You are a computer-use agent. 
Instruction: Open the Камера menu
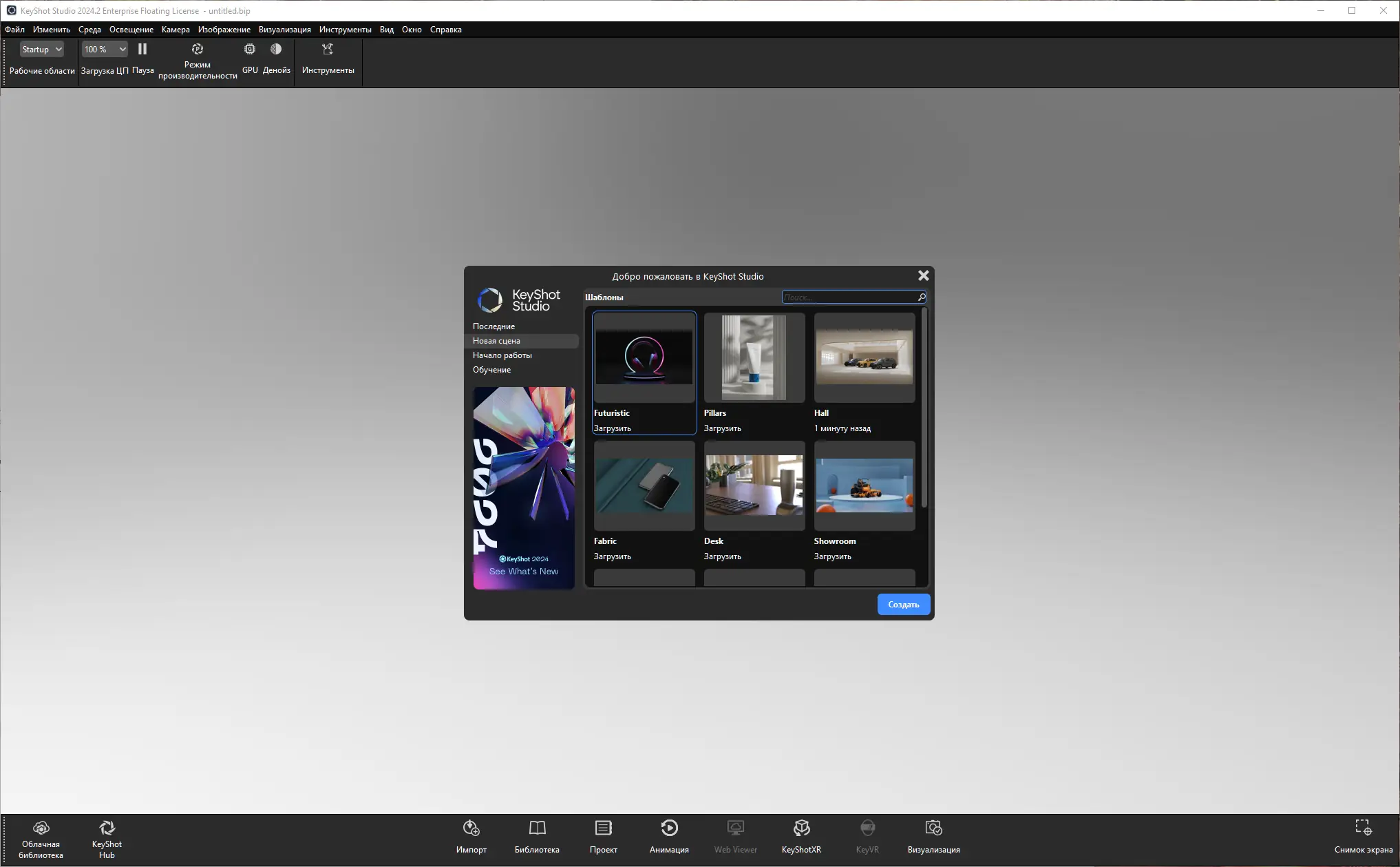[x=176, y=30]
